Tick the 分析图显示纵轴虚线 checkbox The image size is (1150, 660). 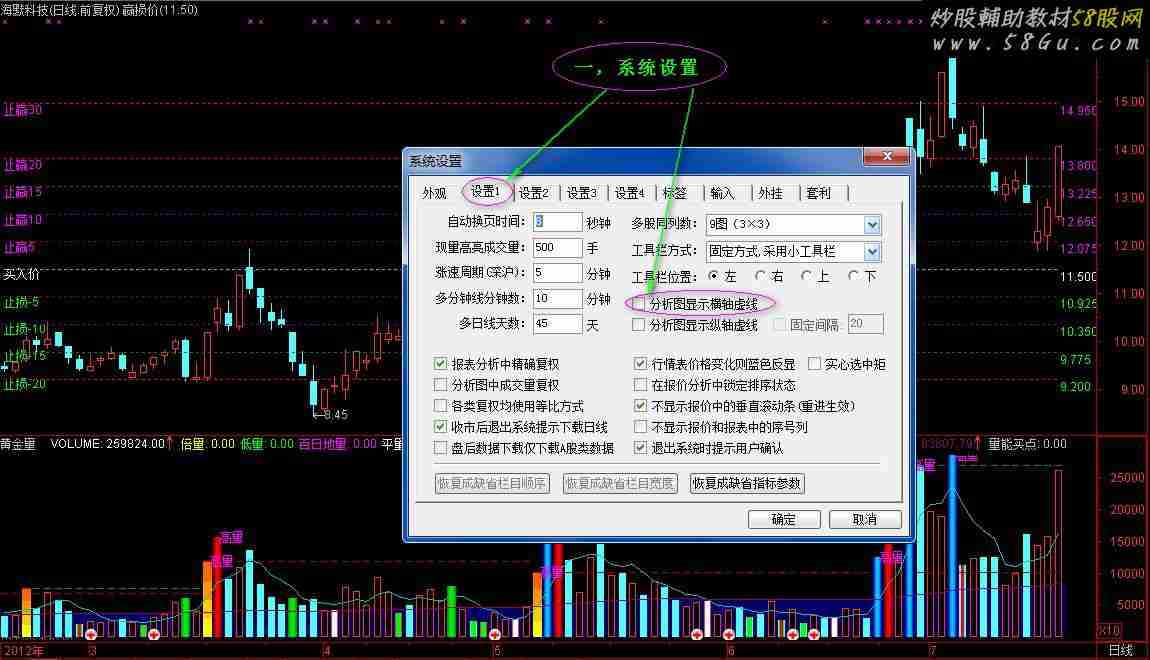(x=639, y=325)
